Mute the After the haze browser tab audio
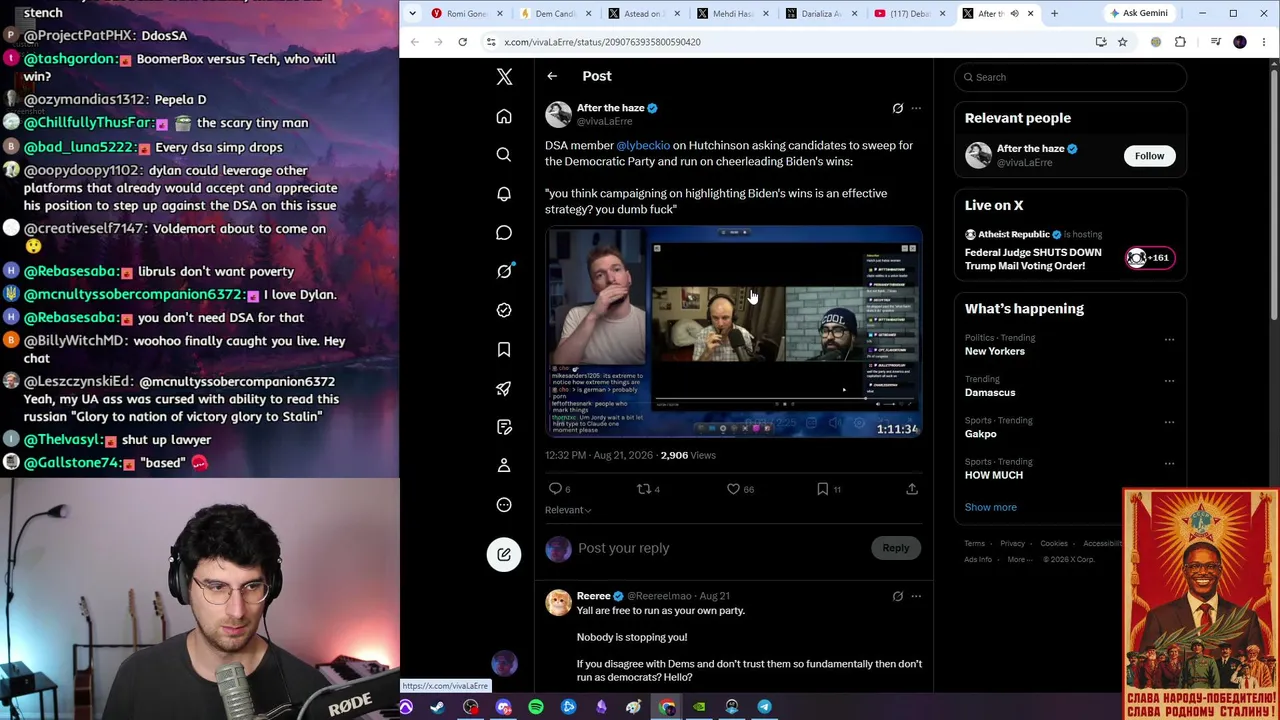1280x720 pixels. click(x=1014, y=13)
